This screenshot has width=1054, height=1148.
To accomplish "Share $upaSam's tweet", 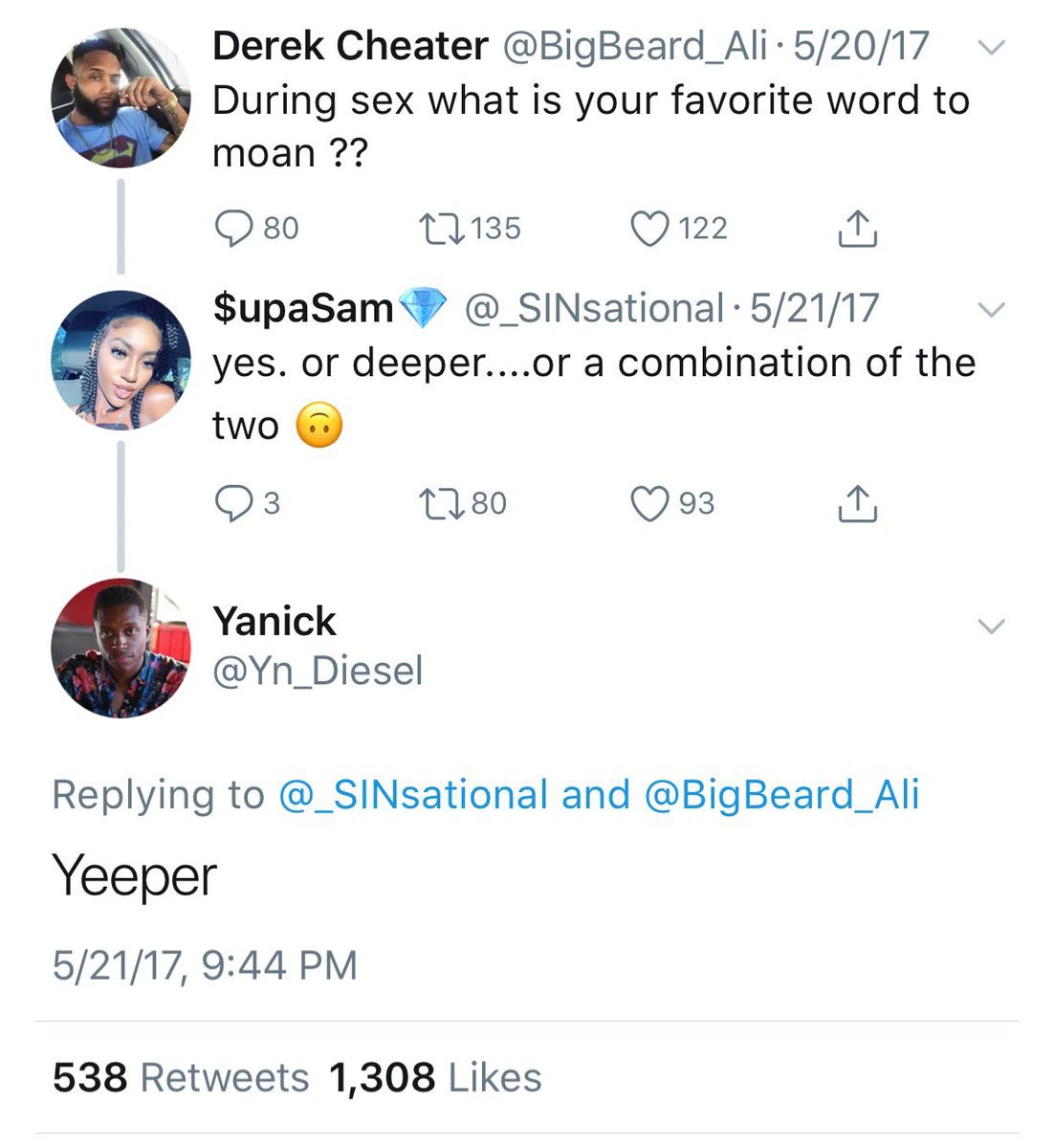I will pos(857,503).
